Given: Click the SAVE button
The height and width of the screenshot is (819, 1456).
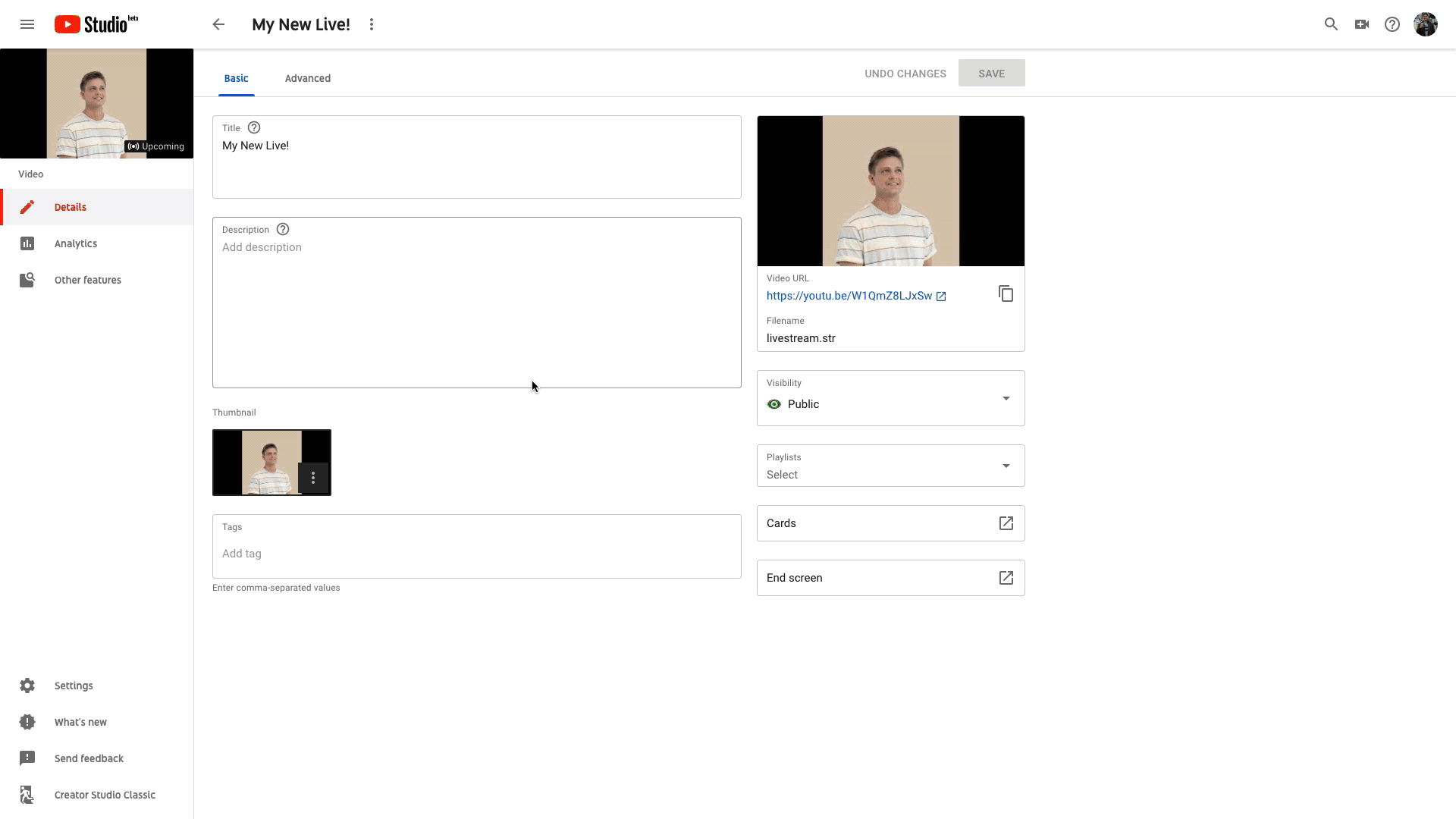Looking at the screenshot, I should [x=991, y=74].
